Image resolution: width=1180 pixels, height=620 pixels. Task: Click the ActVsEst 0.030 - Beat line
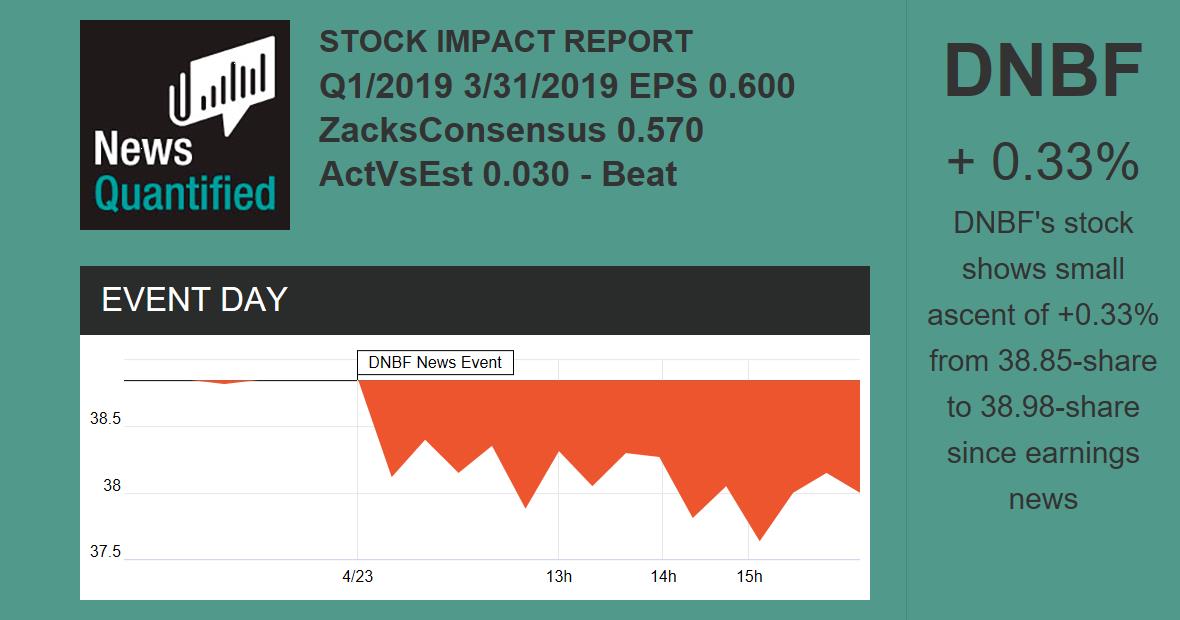[498, 174]
